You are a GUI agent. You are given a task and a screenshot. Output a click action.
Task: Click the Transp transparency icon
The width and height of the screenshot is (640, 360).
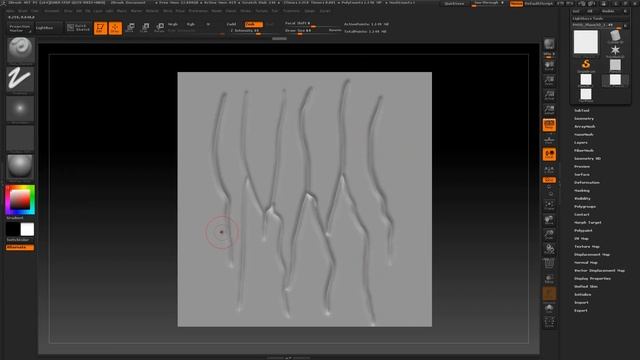(549, 279)
